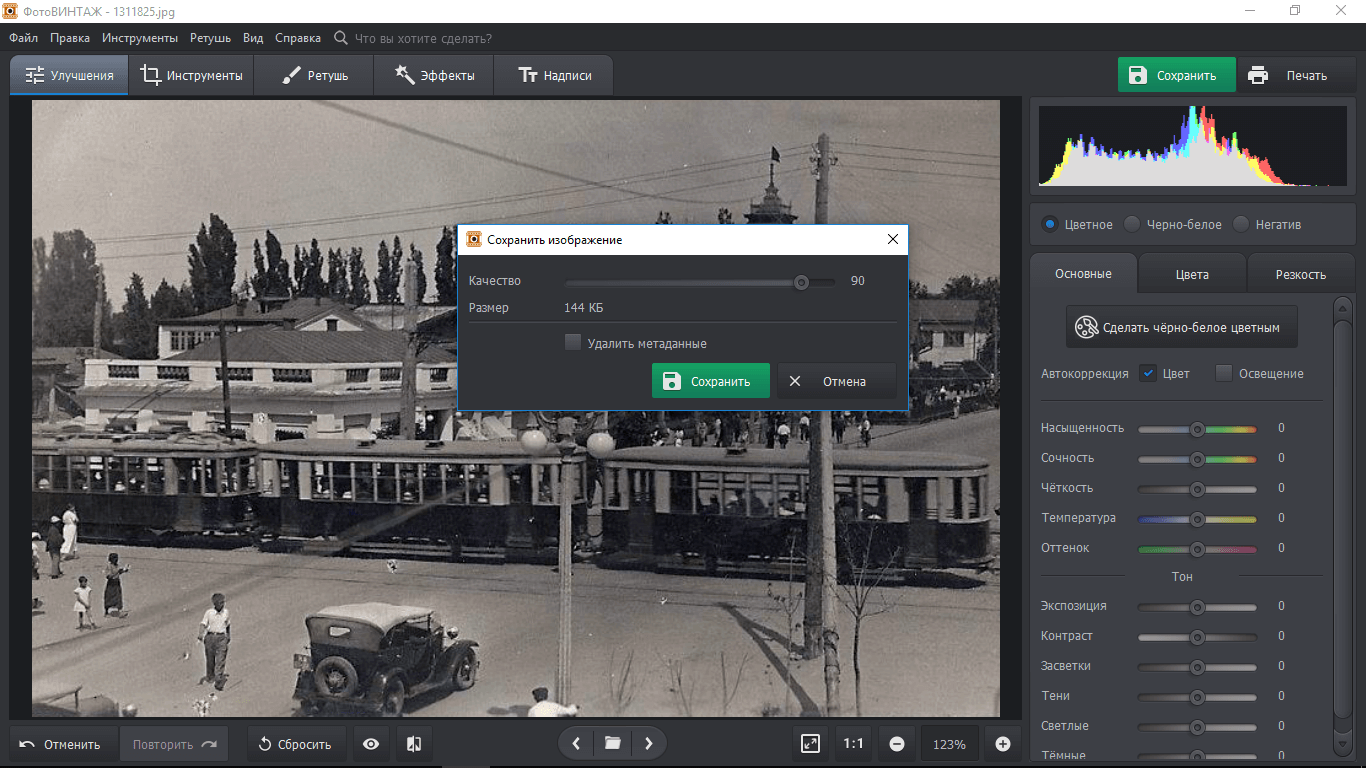Click the search field 'Что вы хотите сделать?'
The height and width of the screenshot is (768, 1366).
click(x=423, y=38)
